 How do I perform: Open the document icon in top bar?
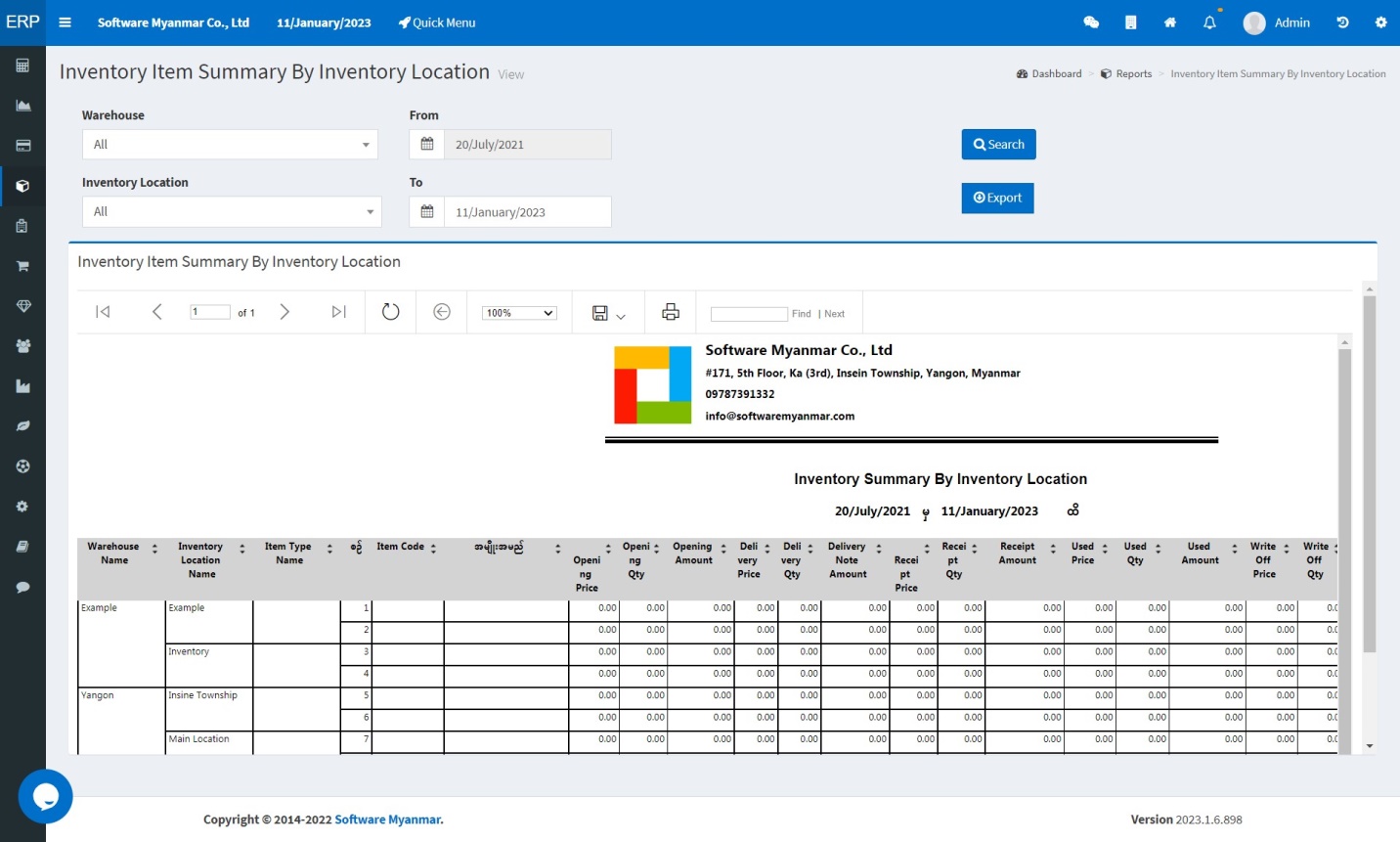[1131, 22]
